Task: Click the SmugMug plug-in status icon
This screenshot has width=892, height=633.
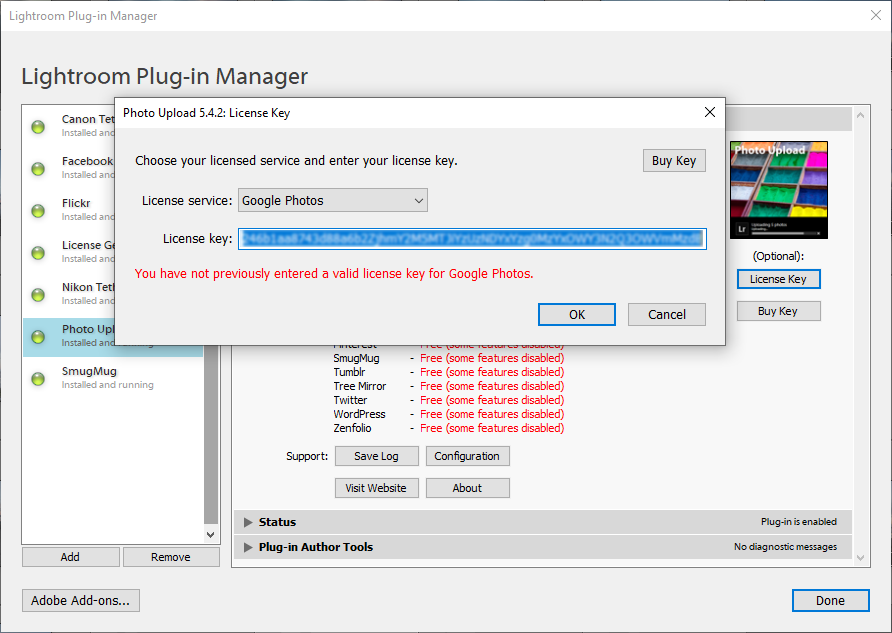Action: [39, 379]
